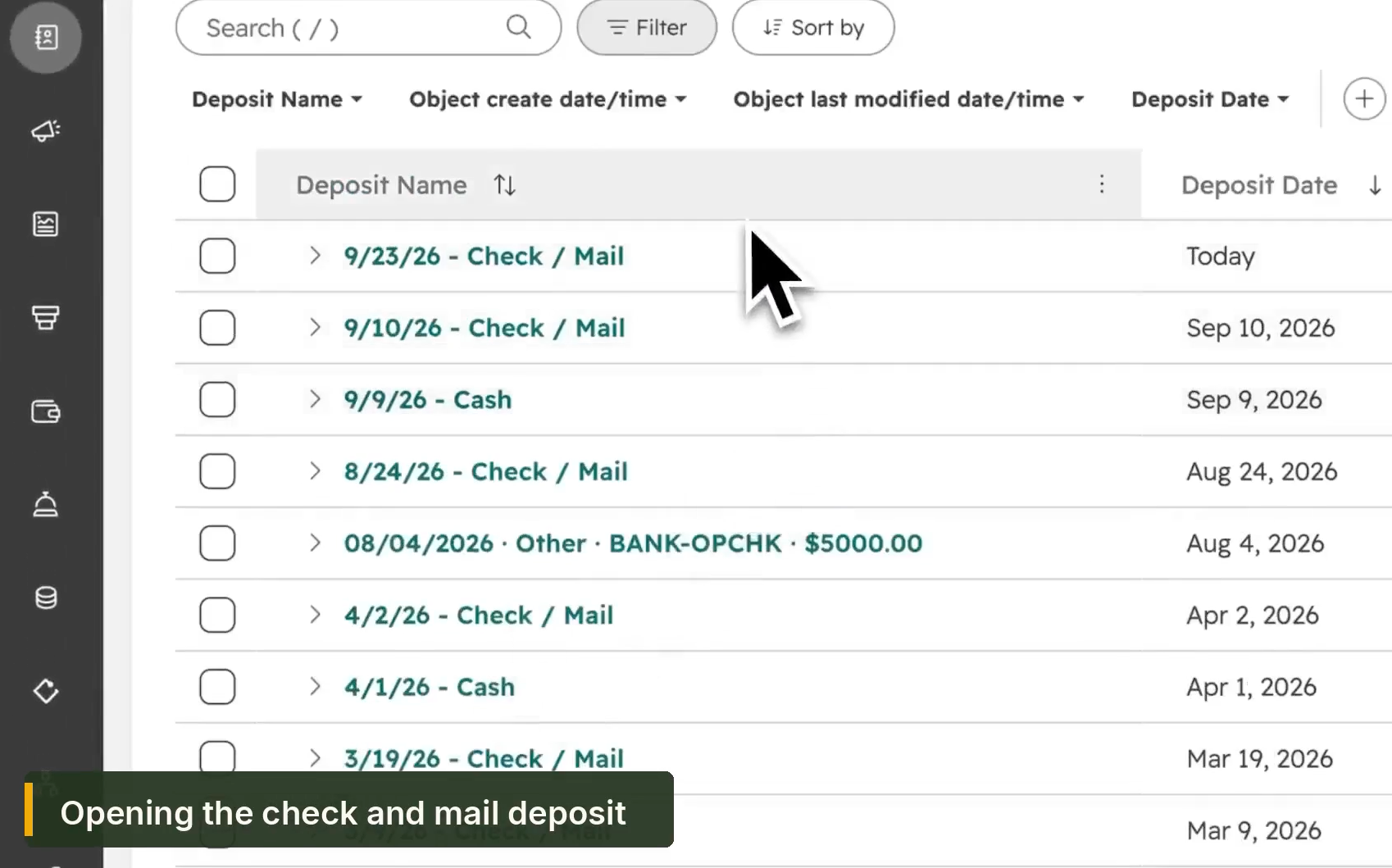Open the Deposit Date filter dropdown
The image size is (1392, 868).
tap(1211, 99)
